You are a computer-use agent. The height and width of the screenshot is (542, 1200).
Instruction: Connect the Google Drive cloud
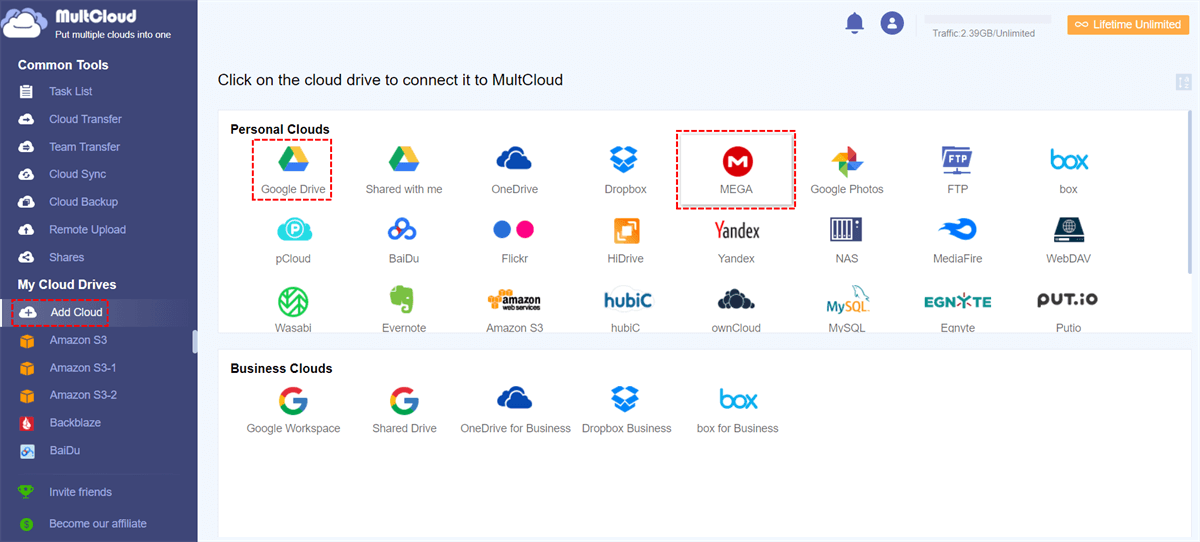(x=292, y=169)
